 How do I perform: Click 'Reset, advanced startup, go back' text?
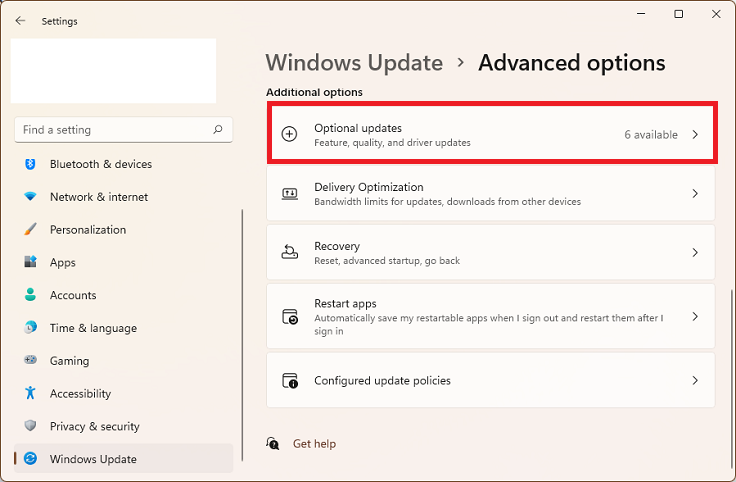tap(387, 261)
